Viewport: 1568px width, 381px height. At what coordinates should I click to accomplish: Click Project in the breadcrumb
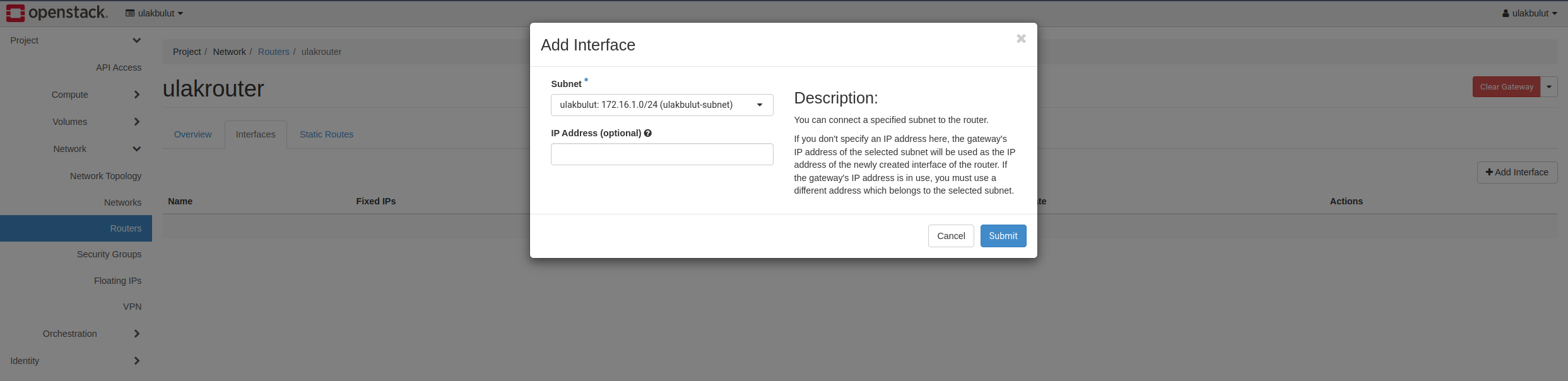[x=187, y=52]
